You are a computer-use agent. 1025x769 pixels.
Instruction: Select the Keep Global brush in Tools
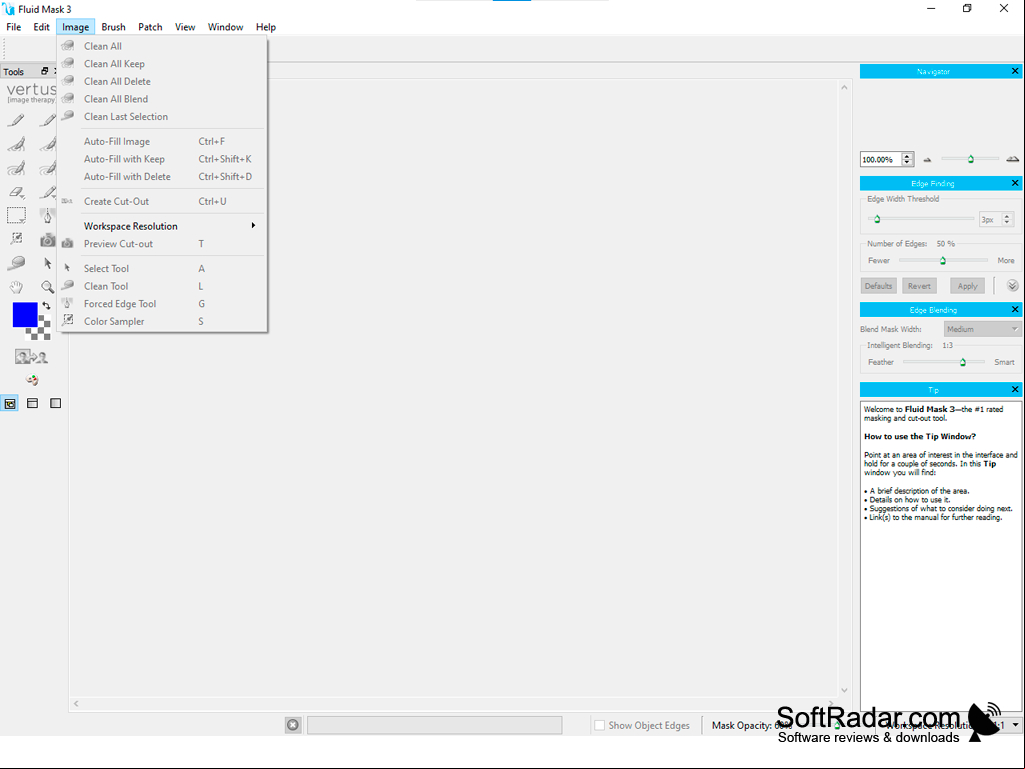pyautogui.click(x=16, y=169)
